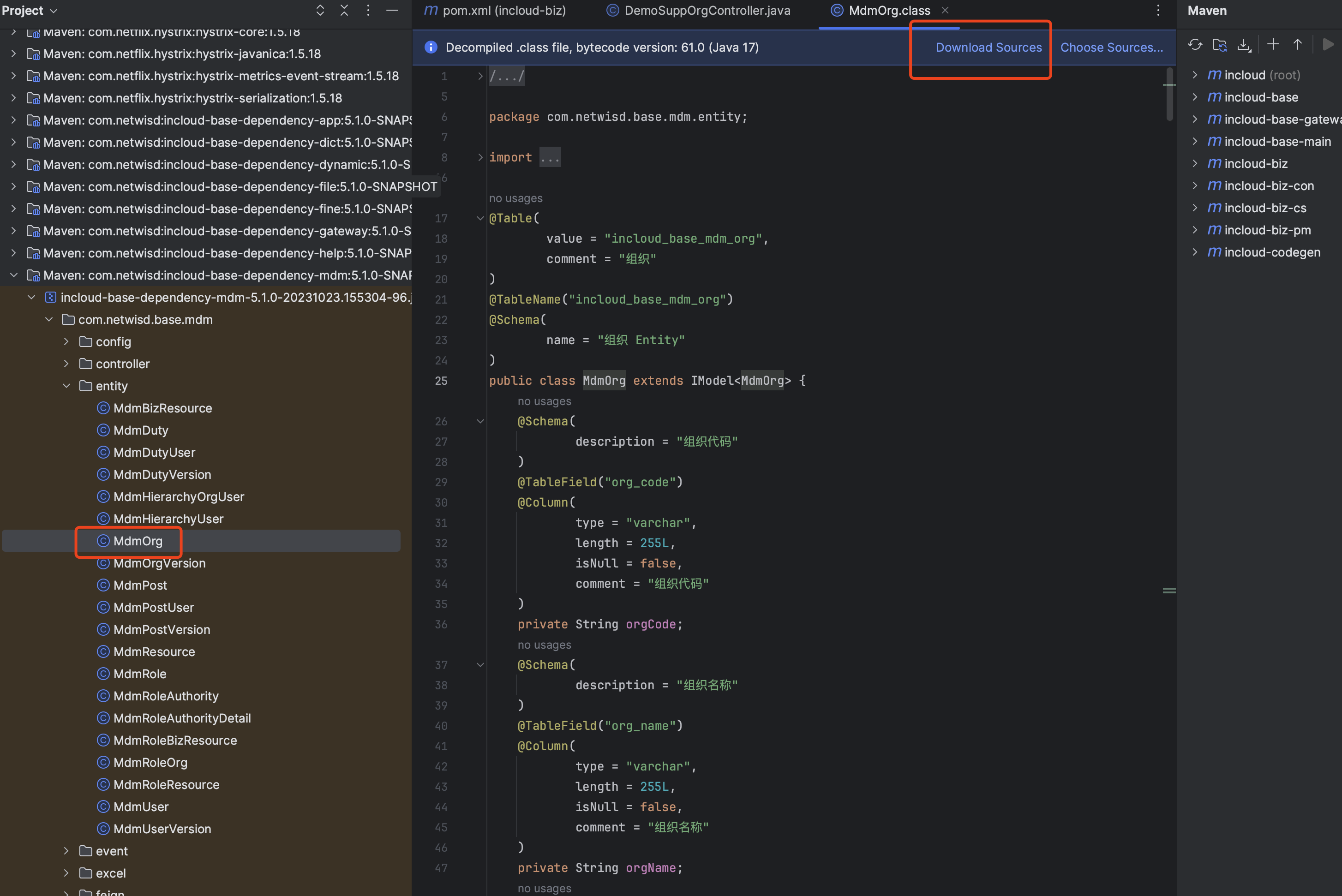Click the add Maven project plus icon
This screenshot has width=1342, height=896.
[x=1273, y=45]
